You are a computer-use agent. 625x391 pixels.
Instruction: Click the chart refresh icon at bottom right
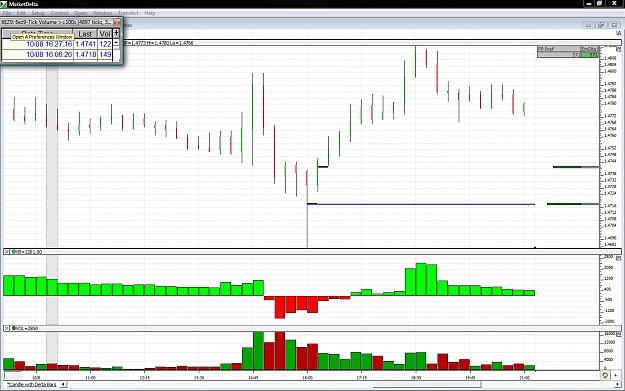(x=605, y=375)
